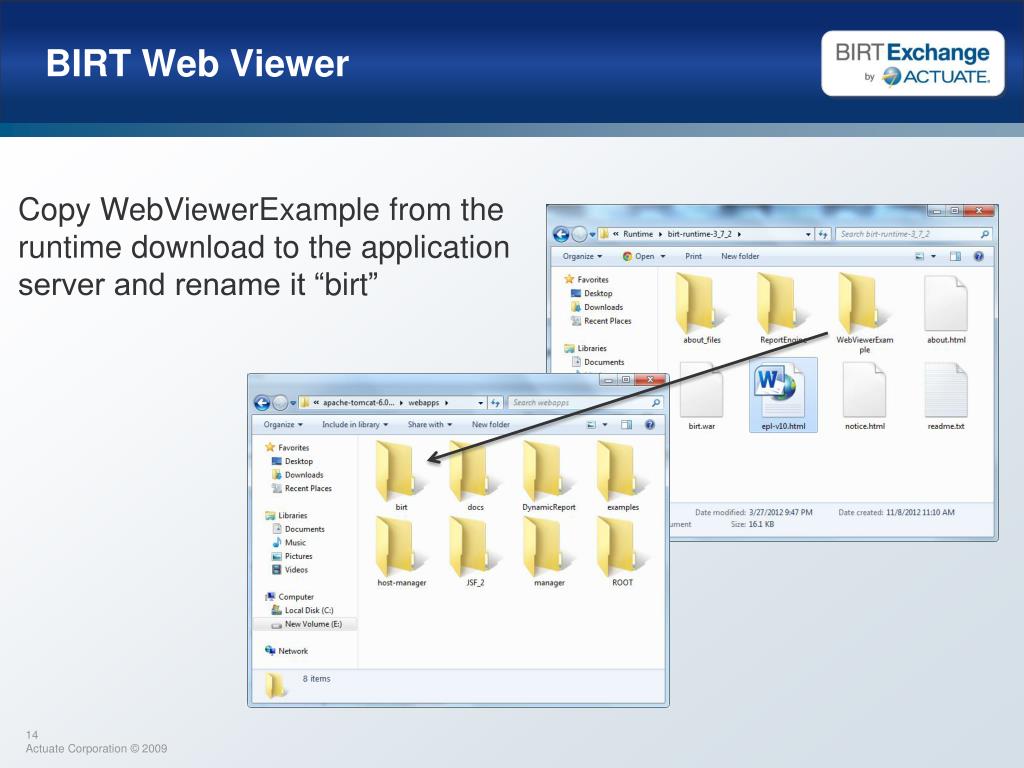Select Documents in webapps navigation pane
Viewport: 1024px width, 768px height.
[x=298, y=529]
